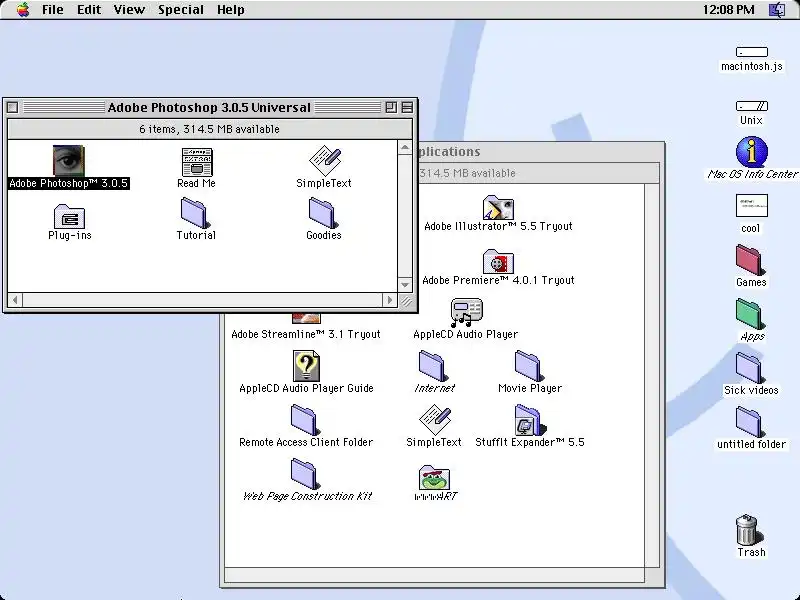Viewport: 800px width, 600px height.
Task: Select the Internet folder alias
Action: (x=433, y=366)
